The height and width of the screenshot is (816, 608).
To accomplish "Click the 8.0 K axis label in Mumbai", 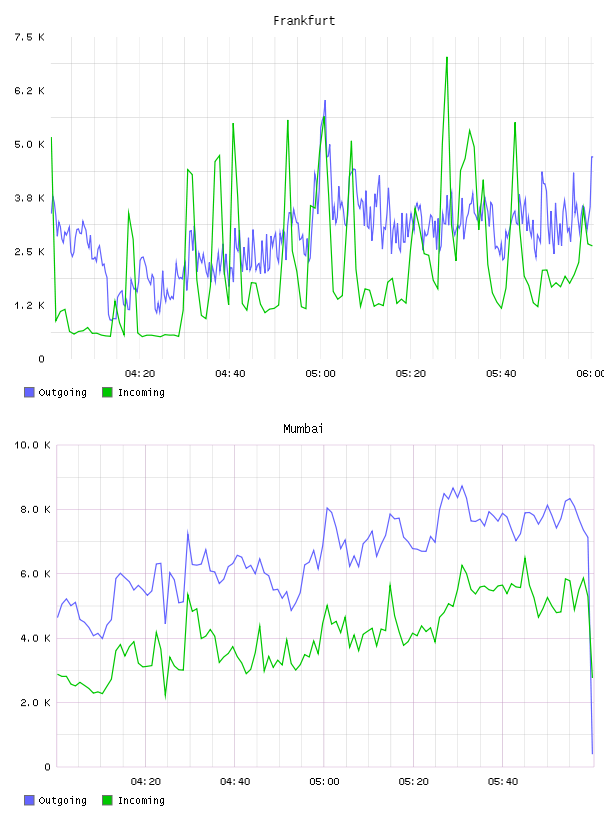I will [x=35, y=509].
